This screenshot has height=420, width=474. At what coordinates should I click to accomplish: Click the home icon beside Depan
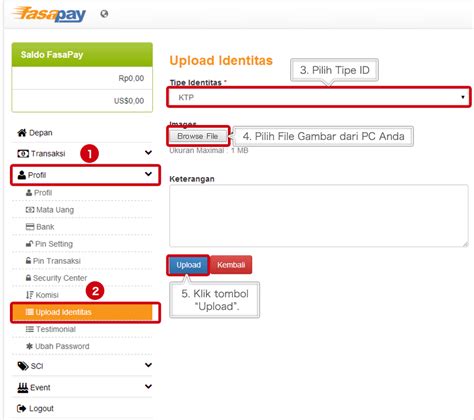click(x=22, y=133)
